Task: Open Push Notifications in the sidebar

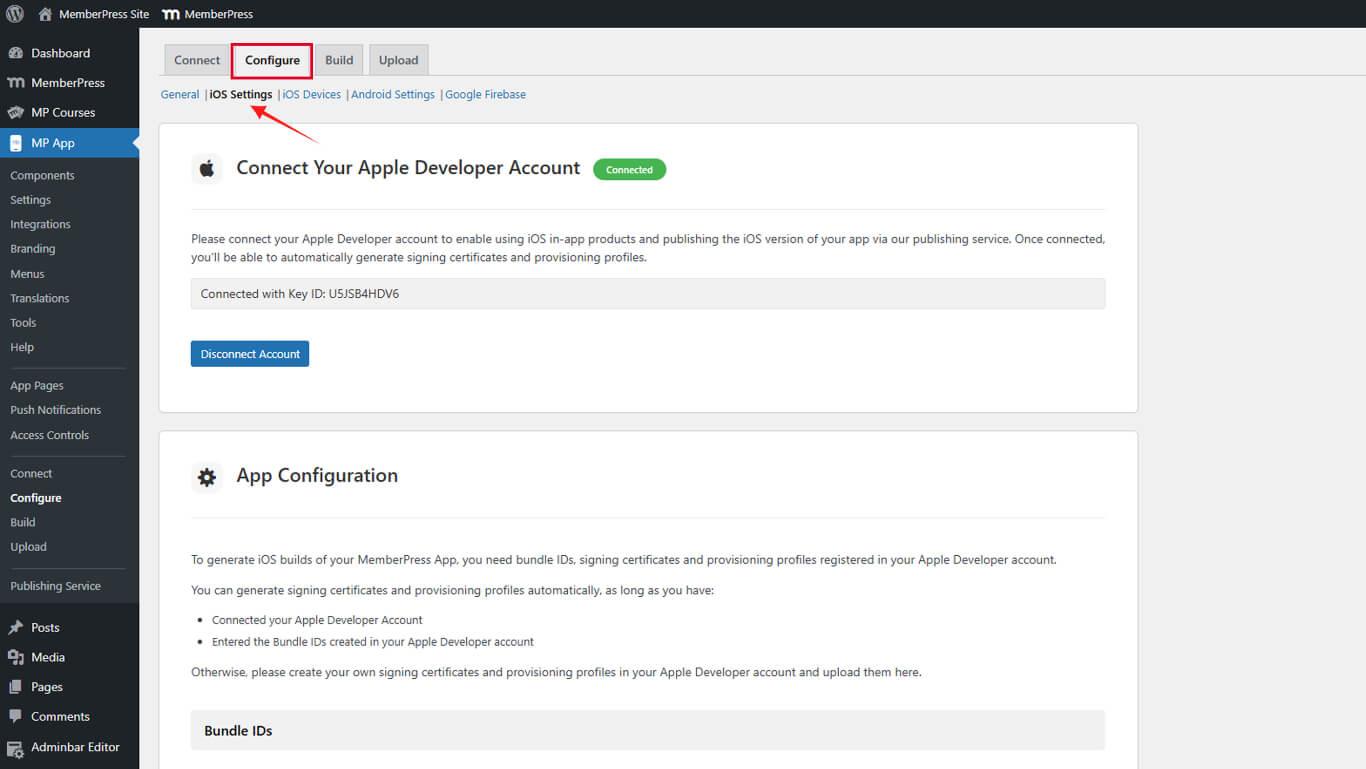Action: pyautogui.click(x=55, y=409)
